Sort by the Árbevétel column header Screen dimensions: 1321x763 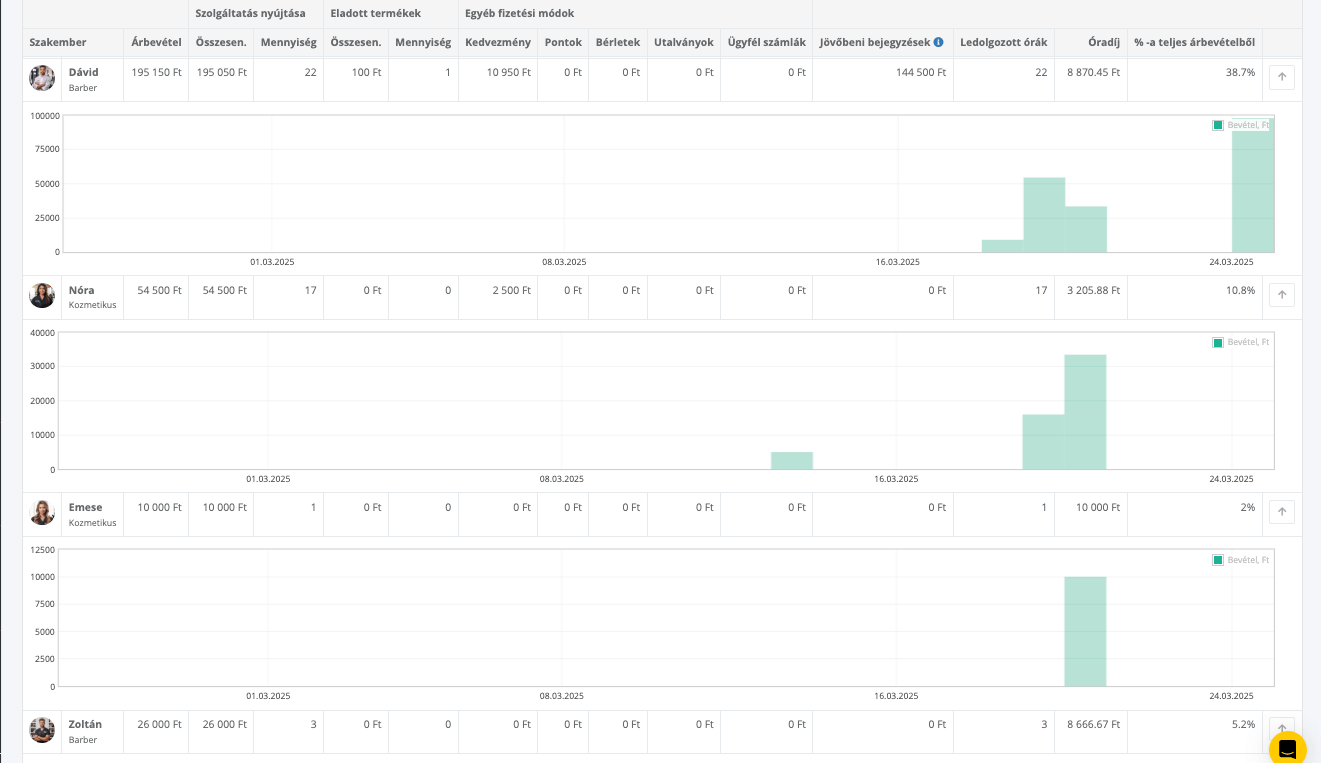coord(156,43)
